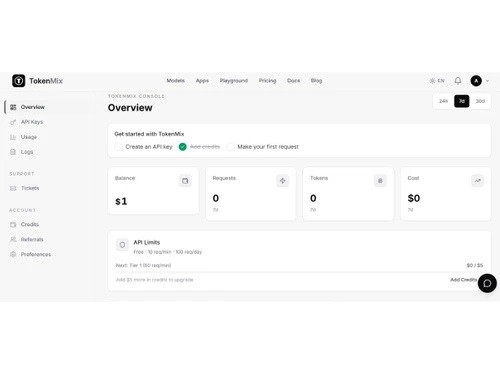Screen dimensions: 500x375
Task: Click the Tokens card chip icon
Action: coord(380,181)
